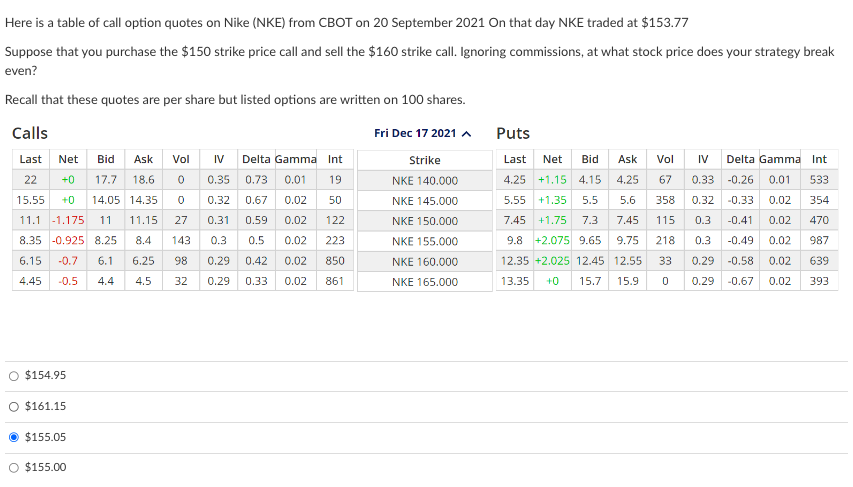Click the NKE 150.000 strike row

point(425,221)
